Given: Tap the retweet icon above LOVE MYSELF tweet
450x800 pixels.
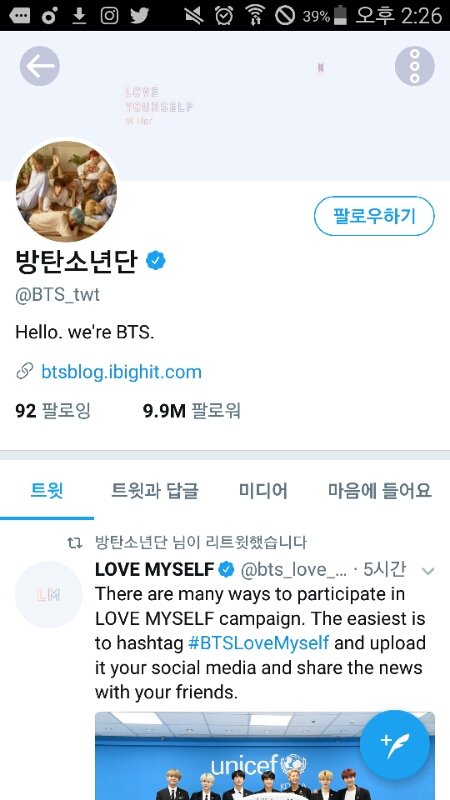Looking at the screenshot, I should (x=75, y=543).
